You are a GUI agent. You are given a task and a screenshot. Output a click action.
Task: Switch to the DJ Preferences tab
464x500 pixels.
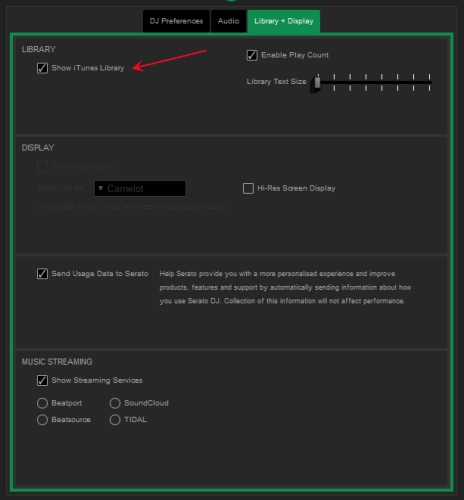pos(176,21)
